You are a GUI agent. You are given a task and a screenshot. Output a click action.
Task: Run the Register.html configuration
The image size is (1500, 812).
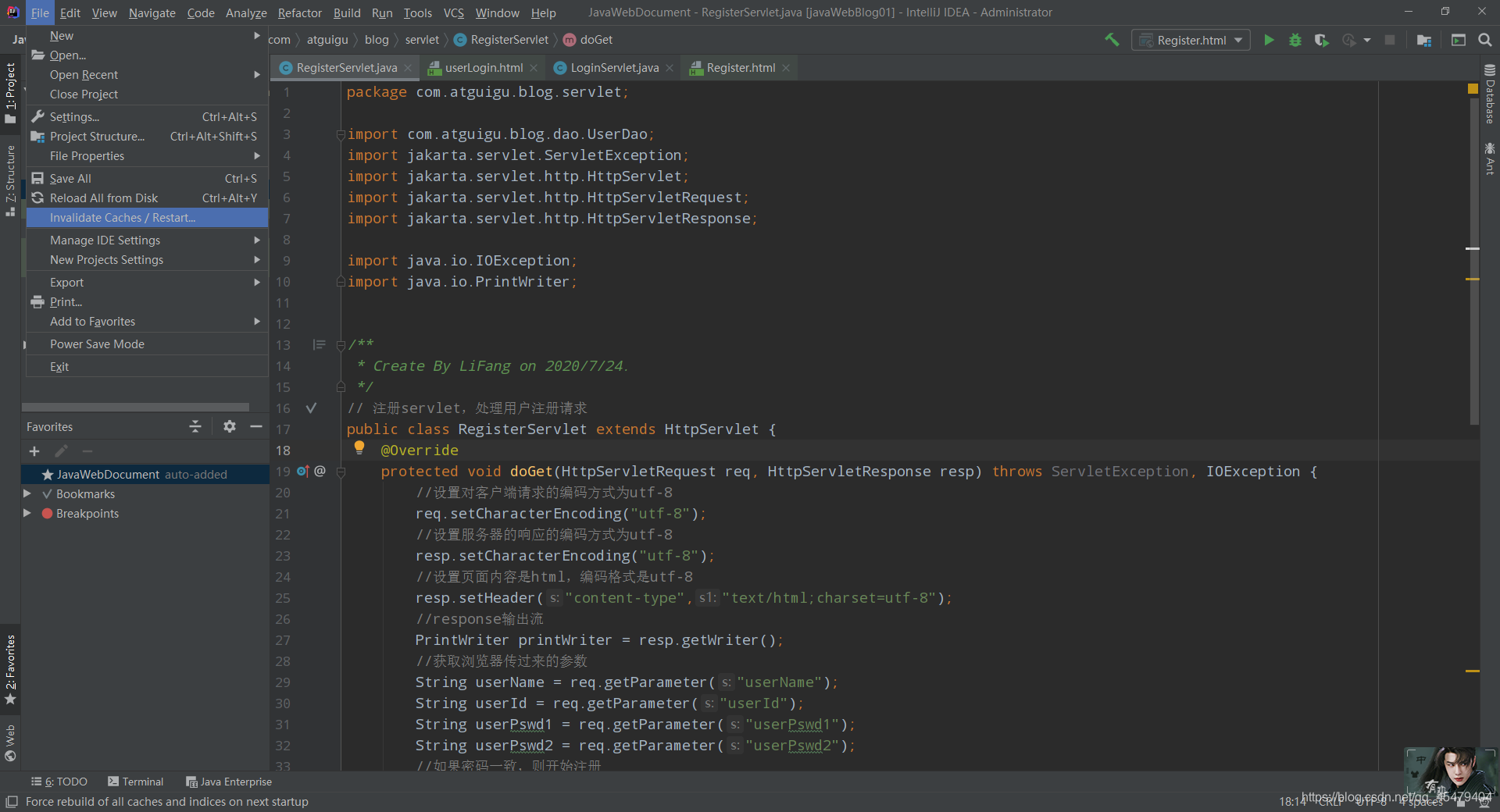pos(1270,40)
